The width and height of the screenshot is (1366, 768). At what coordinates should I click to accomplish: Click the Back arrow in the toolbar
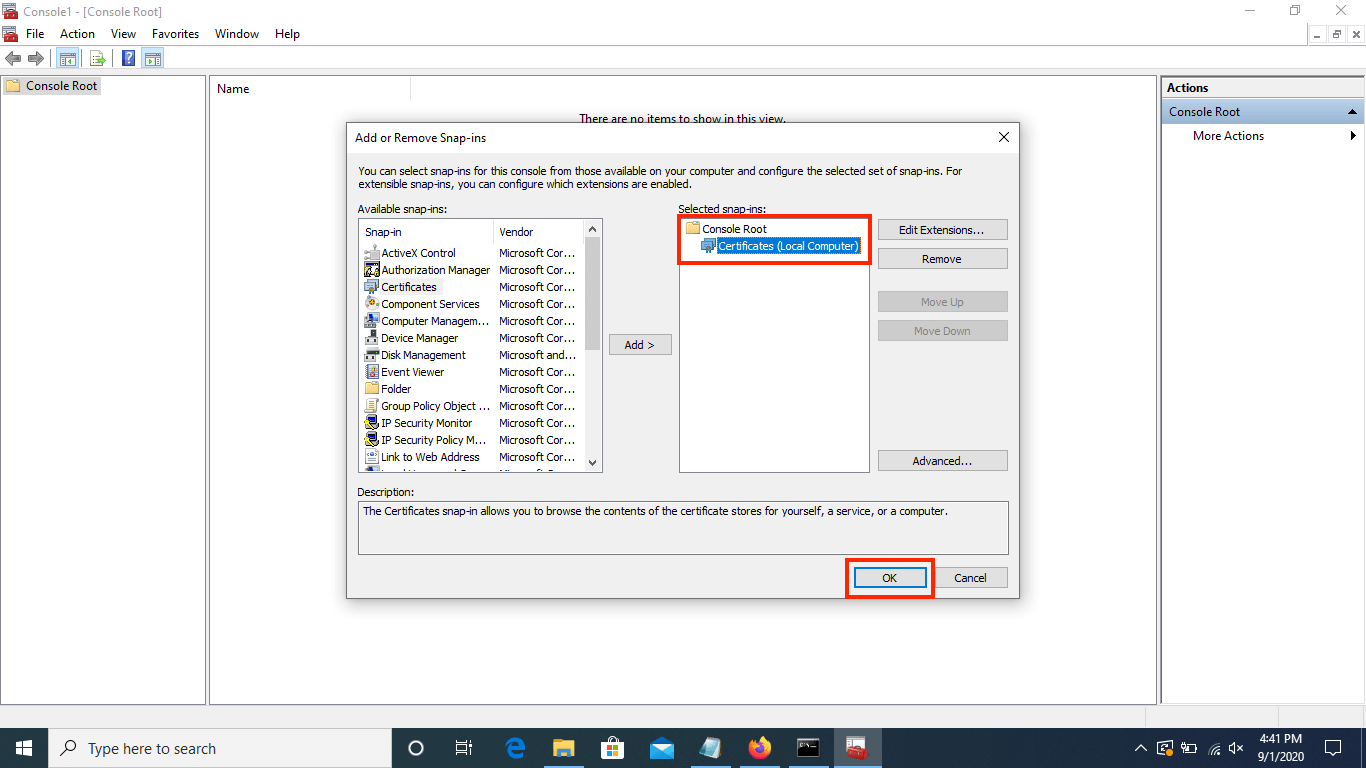(13, 59)
